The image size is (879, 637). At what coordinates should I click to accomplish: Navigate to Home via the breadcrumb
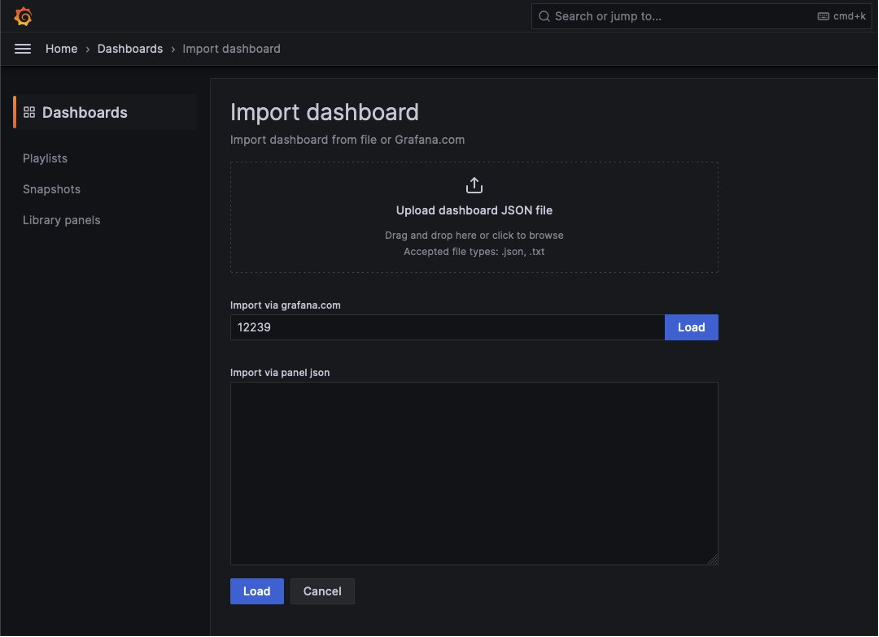(60, 48)
